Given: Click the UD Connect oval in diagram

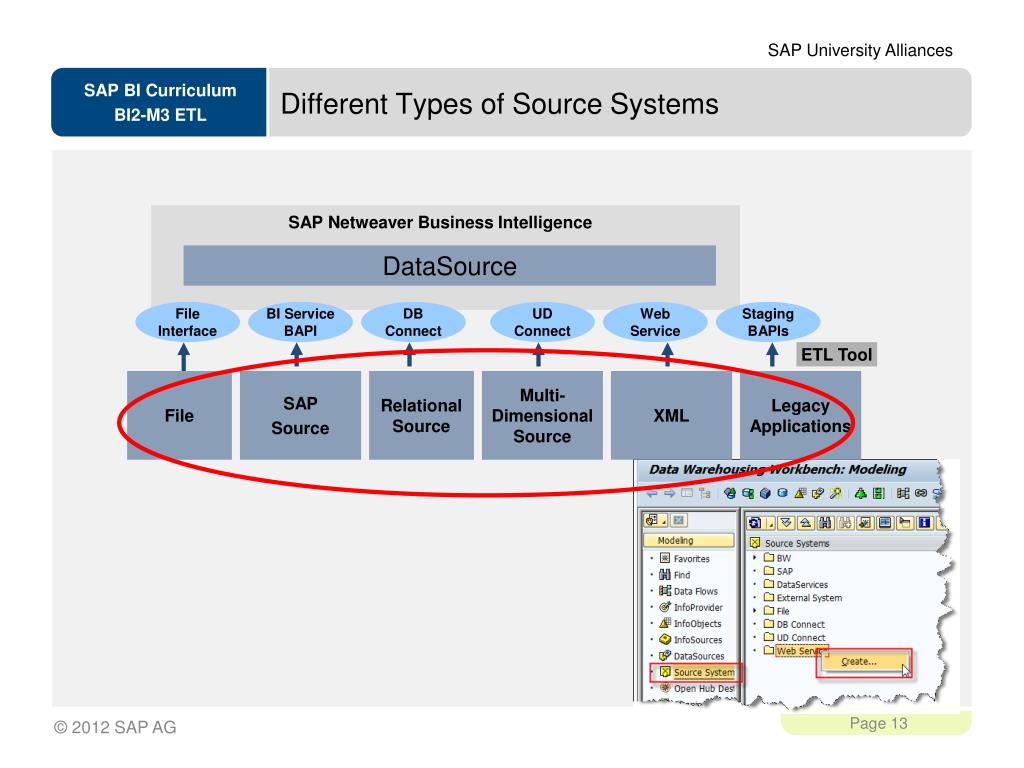Looking at the screenshot, I should tap(542, 322).
